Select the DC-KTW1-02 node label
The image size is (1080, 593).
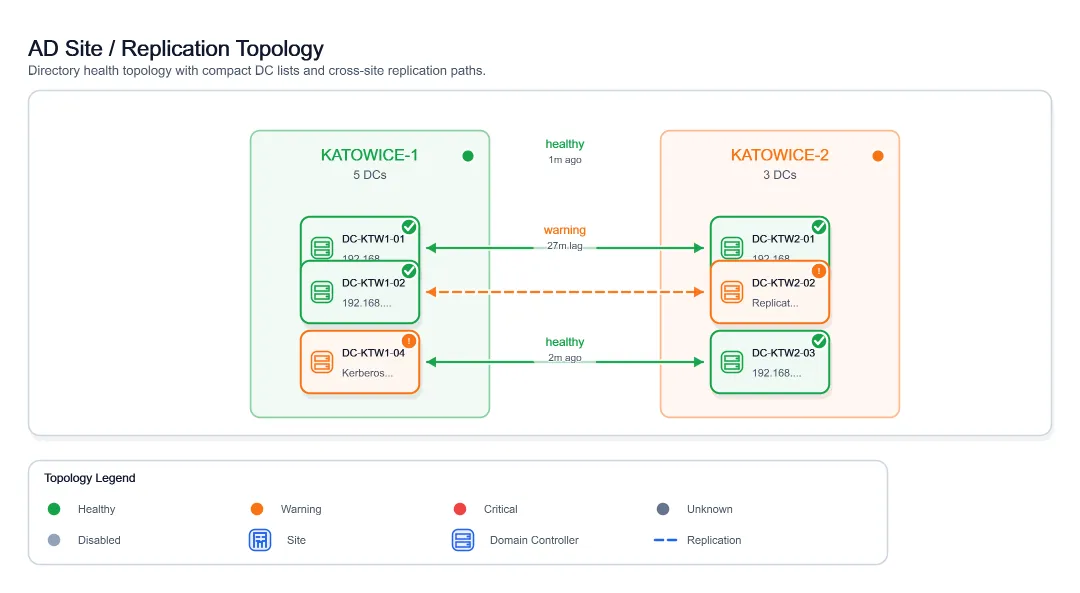tap(373, 283)
